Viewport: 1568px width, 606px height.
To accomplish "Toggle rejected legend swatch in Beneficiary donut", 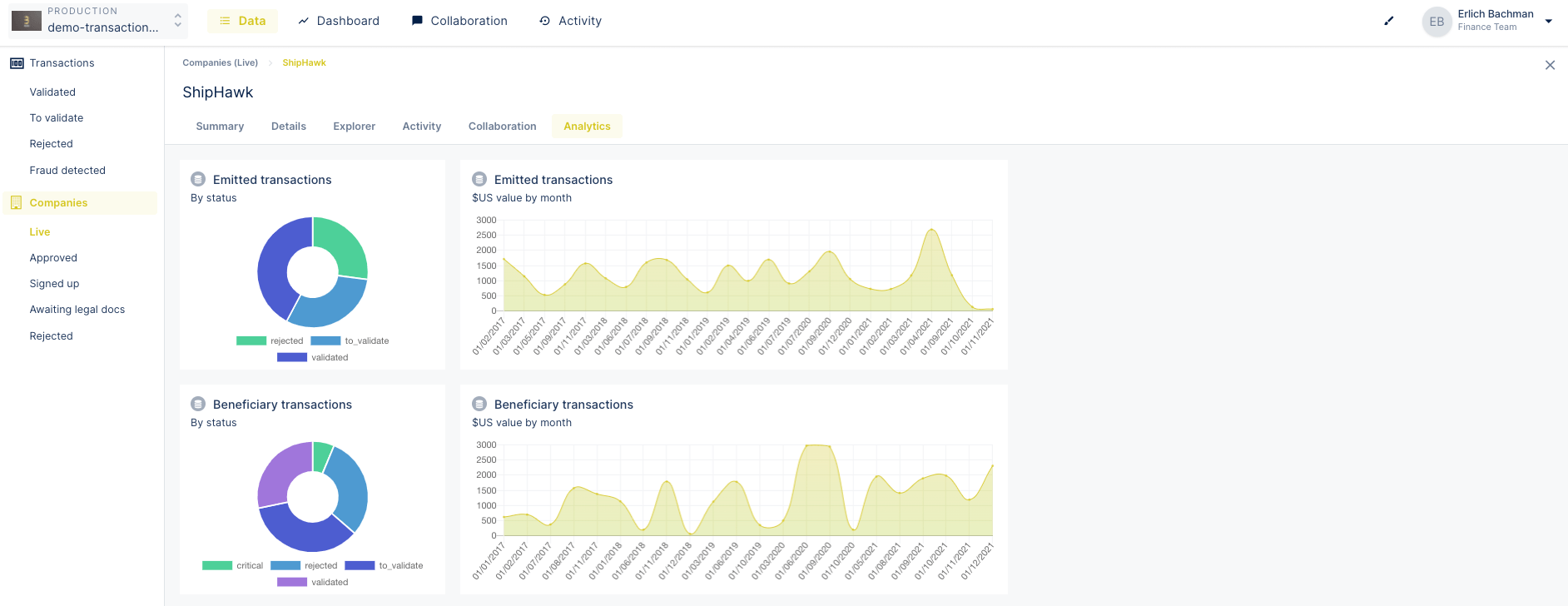I will [285, 565].
